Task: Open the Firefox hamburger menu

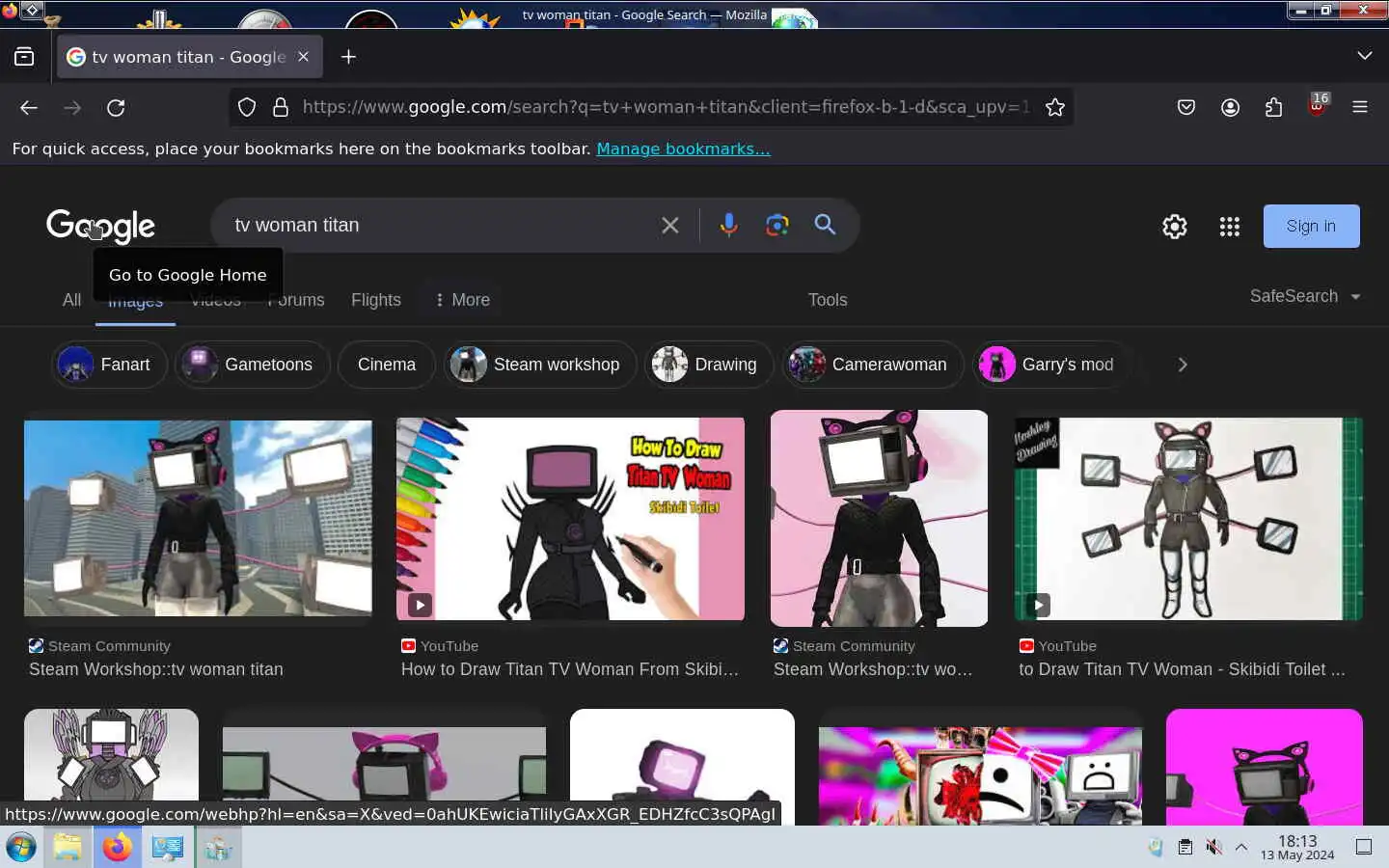Action: coord(1360,107)
